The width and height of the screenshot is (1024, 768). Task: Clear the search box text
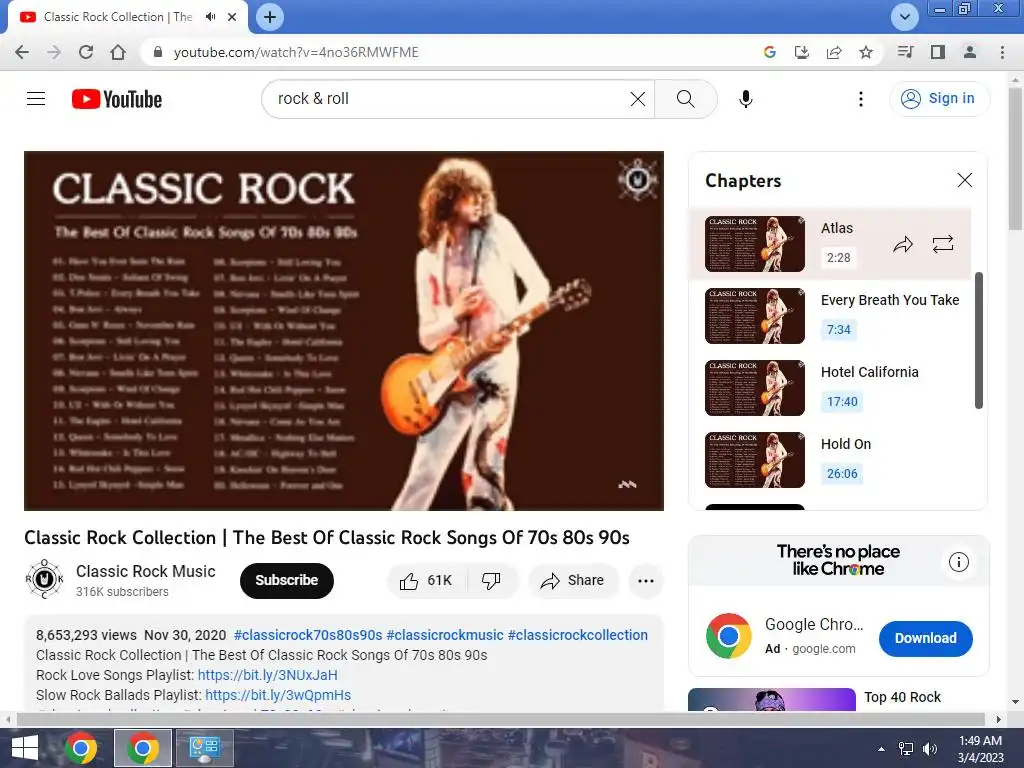(637, 99)
